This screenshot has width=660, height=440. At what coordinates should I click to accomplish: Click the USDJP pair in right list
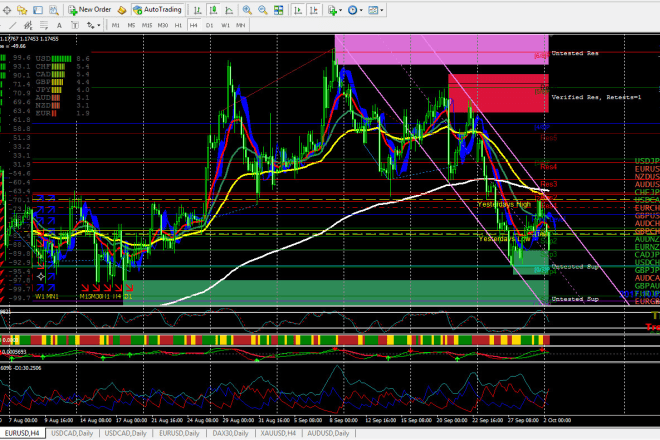click(647, 161)
